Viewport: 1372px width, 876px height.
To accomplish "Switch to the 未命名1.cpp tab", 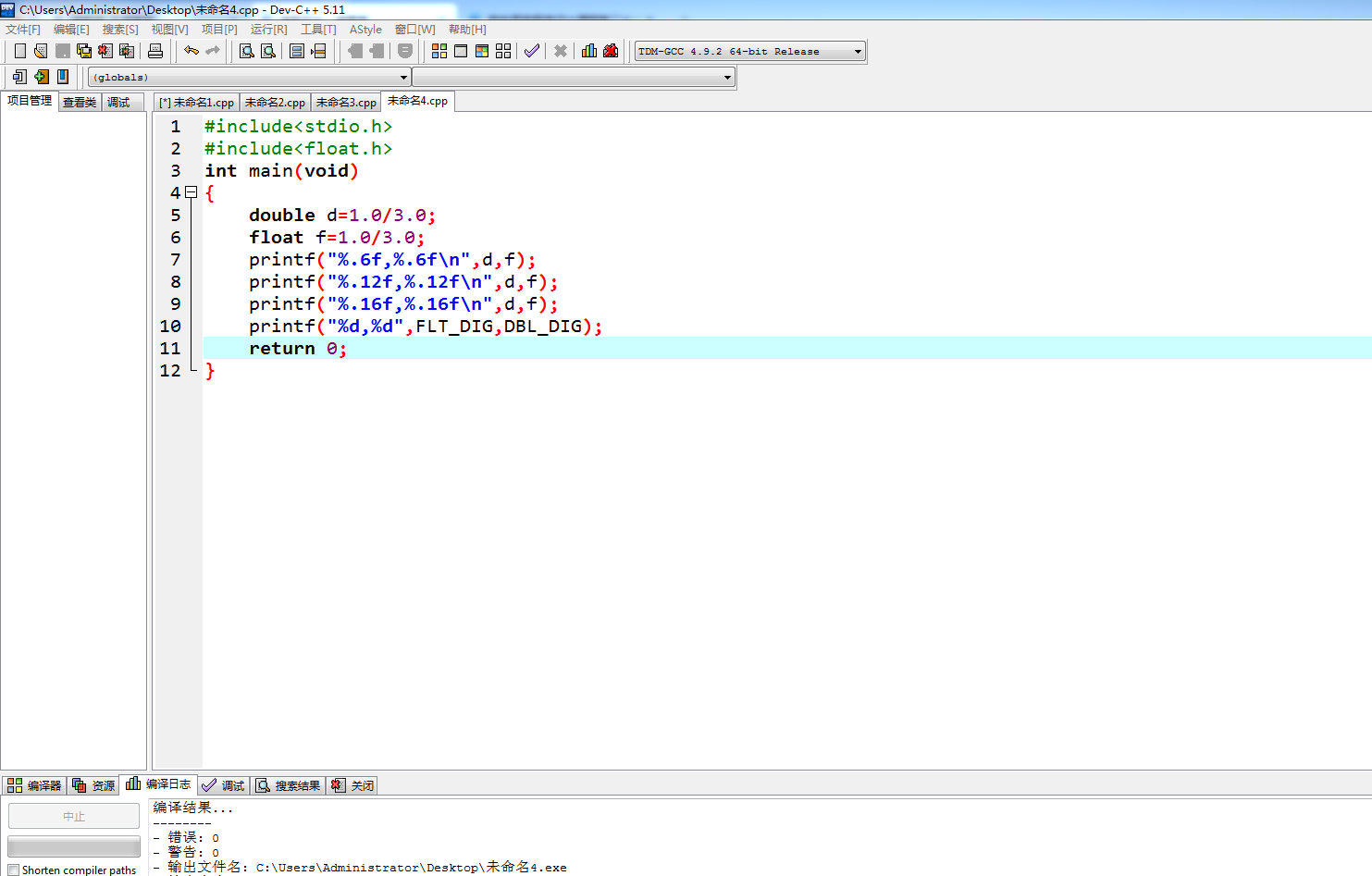I will click(196, 103).
